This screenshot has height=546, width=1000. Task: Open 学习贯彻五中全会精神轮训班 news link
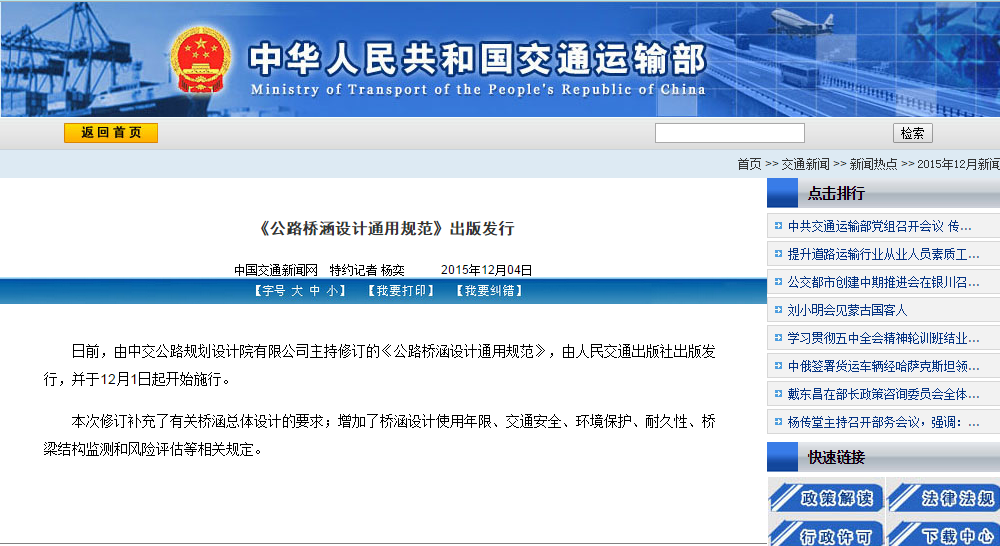[883, 338]
